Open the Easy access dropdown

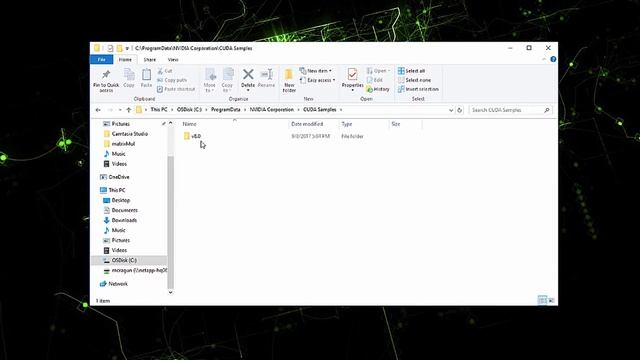(318, 80)
